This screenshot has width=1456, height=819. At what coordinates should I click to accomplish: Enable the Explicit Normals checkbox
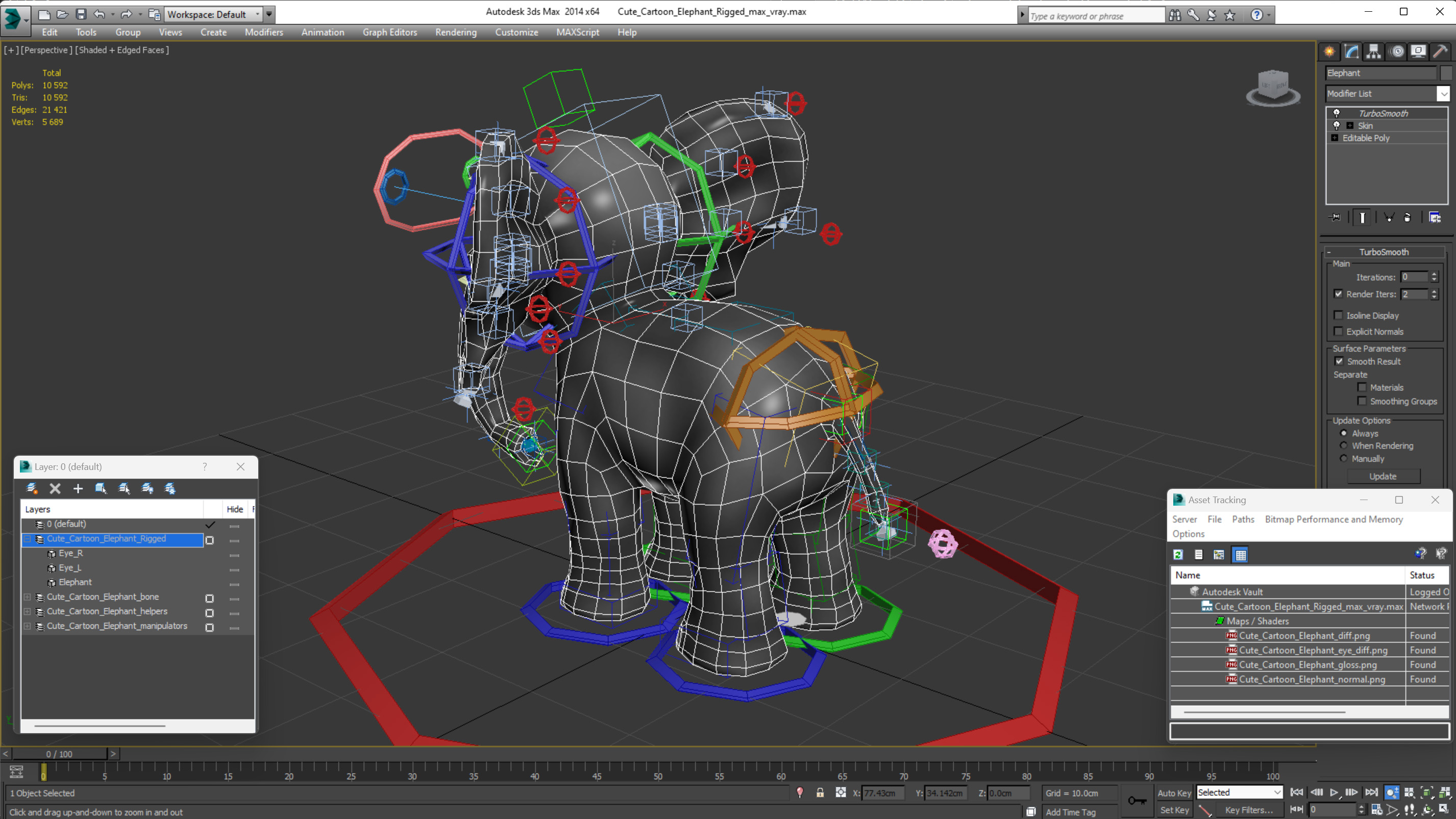coord(1339,331)
